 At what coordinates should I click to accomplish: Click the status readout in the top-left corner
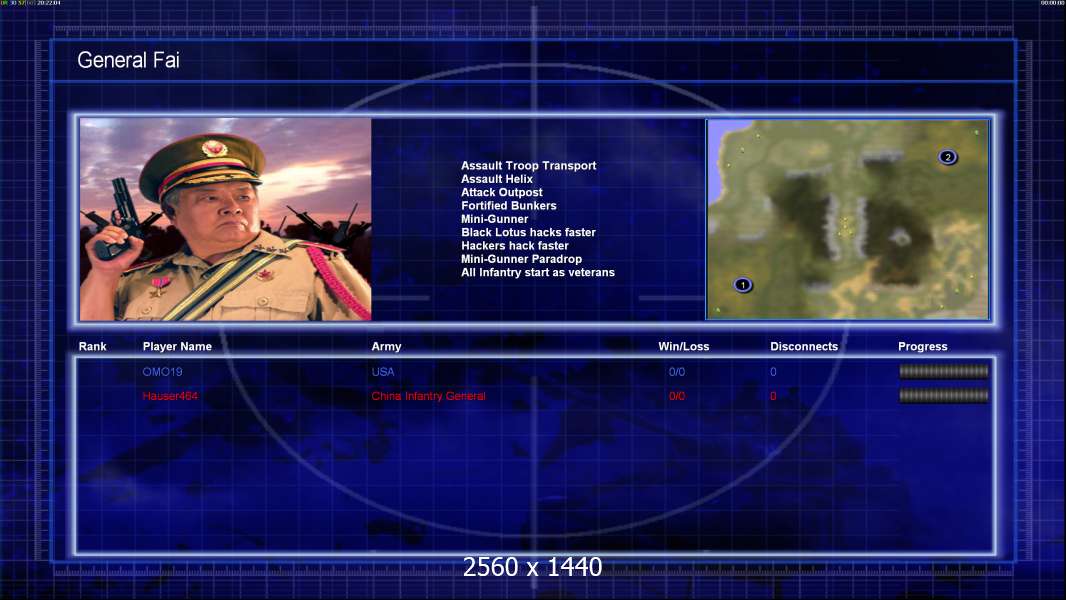(31, 3)
